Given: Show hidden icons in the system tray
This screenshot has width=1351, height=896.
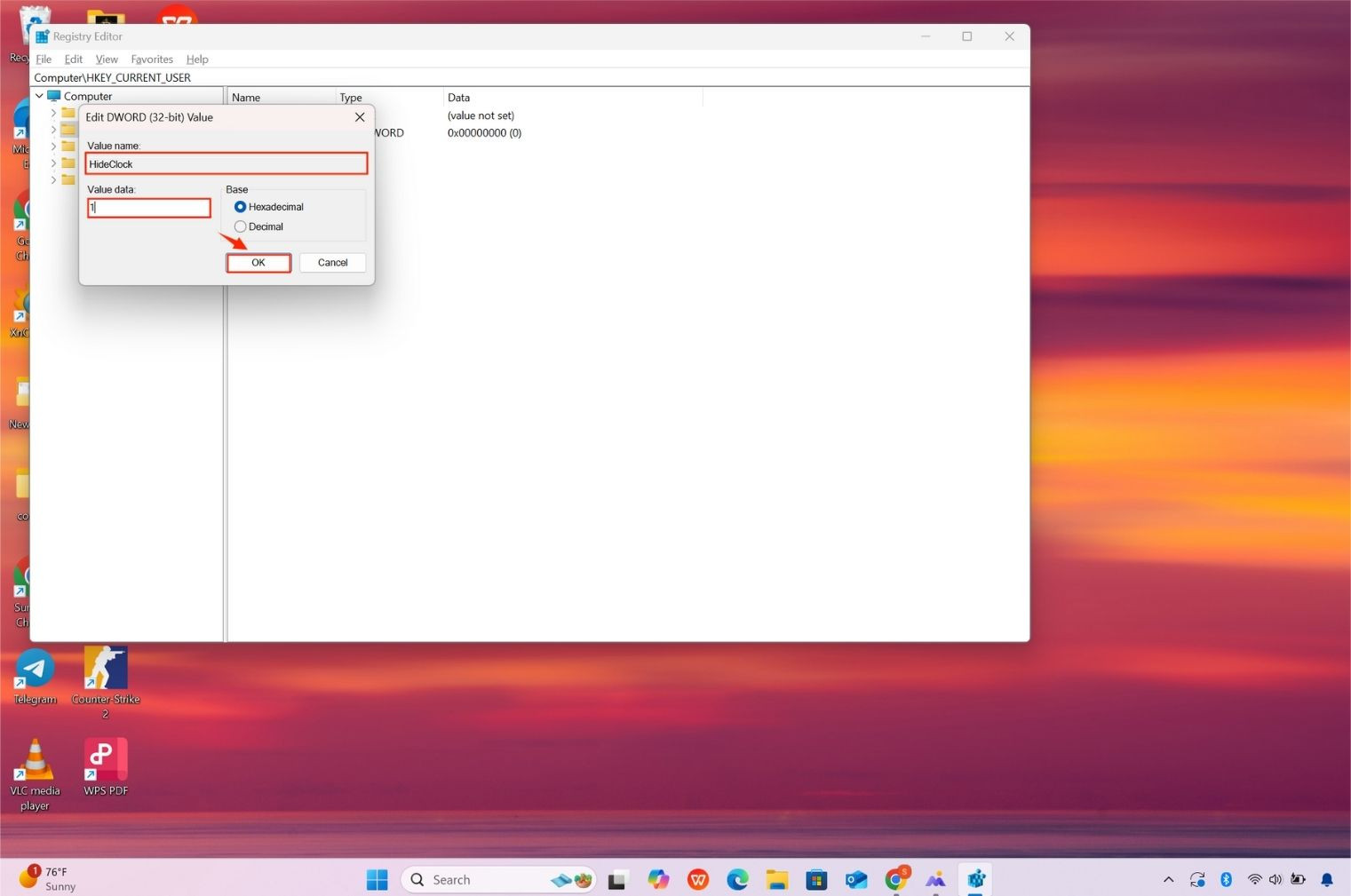Looking at the screenshot, I should 1168,879.
